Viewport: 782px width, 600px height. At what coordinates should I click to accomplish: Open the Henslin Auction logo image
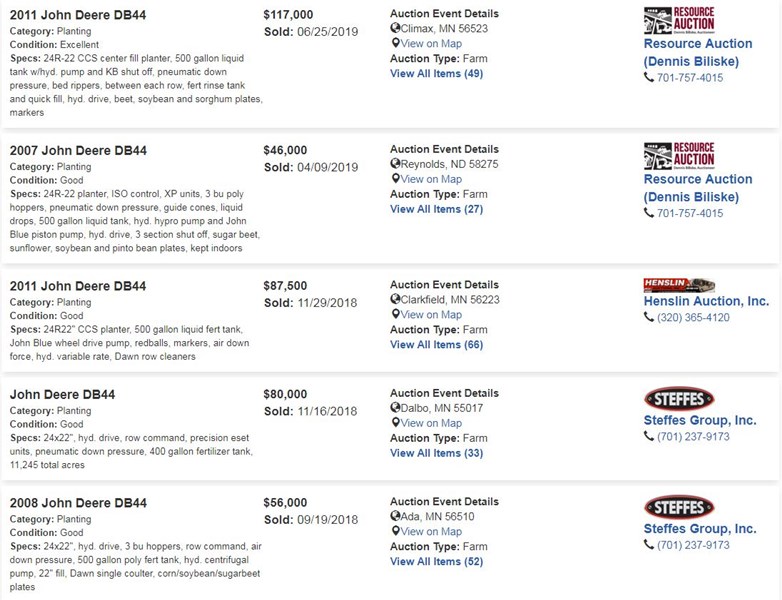click(679, 285)
